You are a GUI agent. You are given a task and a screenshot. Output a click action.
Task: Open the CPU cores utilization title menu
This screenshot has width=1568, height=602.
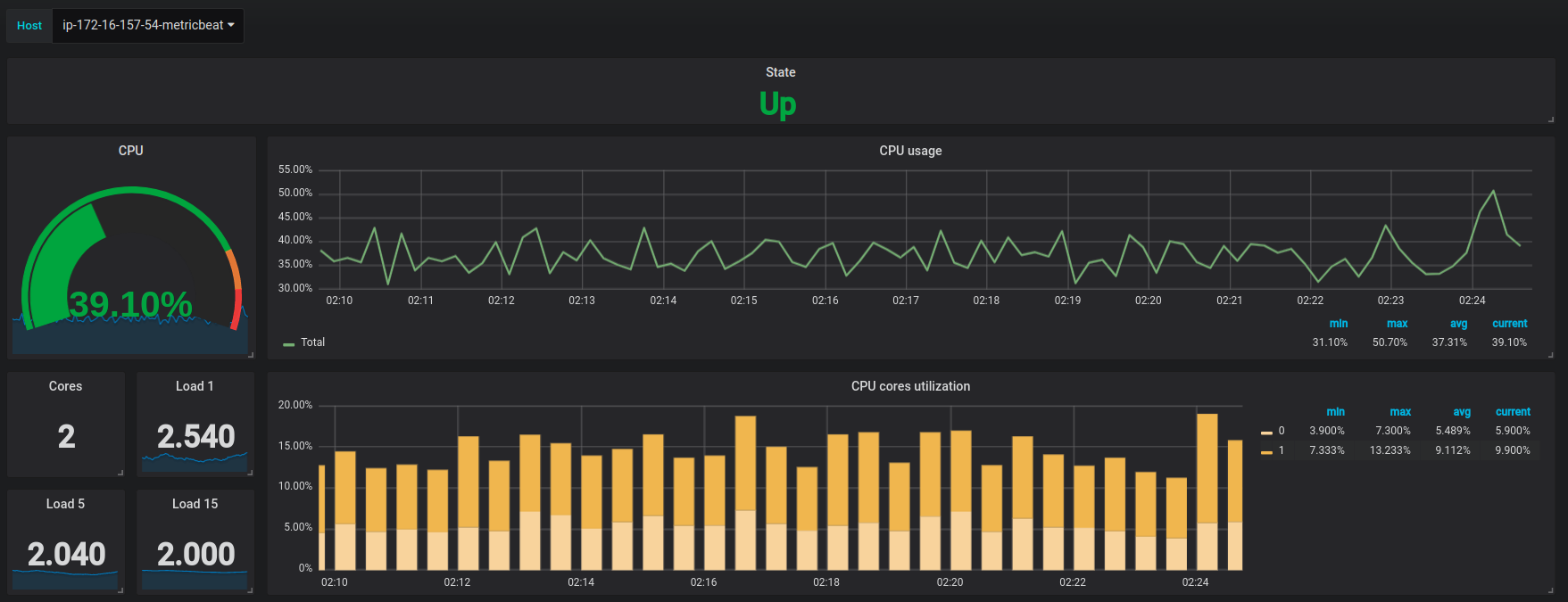910,386
